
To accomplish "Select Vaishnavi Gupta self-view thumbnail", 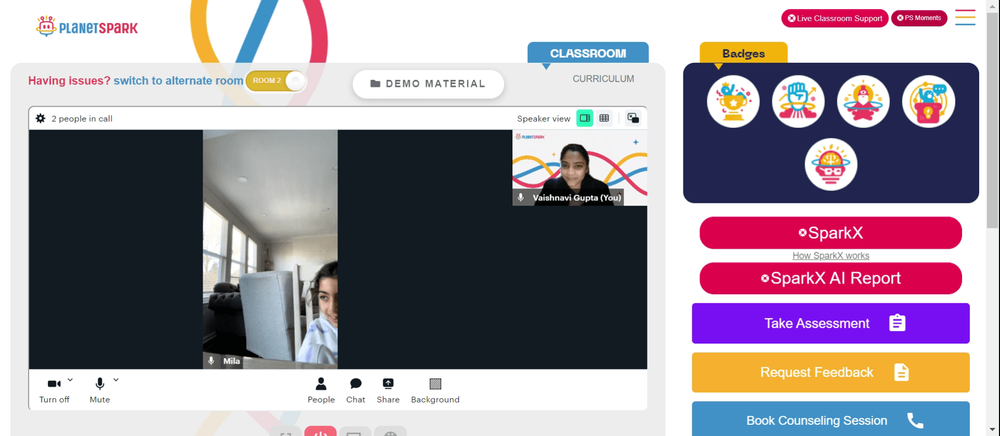I will point(580,168).
